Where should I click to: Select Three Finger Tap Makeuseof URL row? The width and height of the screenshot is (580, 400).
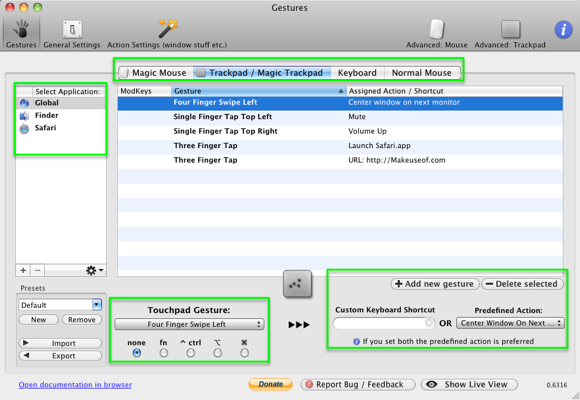click(340, 160)
